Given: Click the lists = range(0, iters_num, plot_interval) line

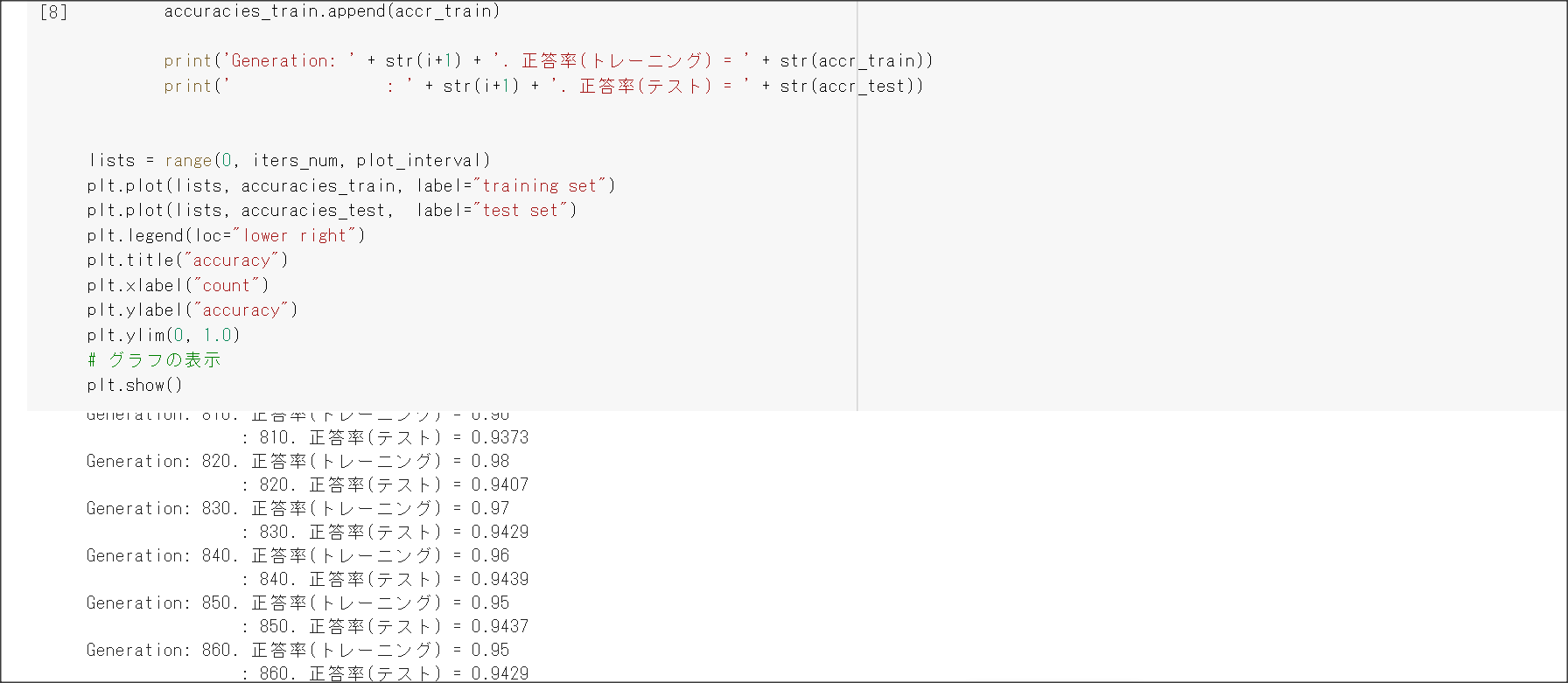Looking at the screenshot, I should [x=289, y=160].
